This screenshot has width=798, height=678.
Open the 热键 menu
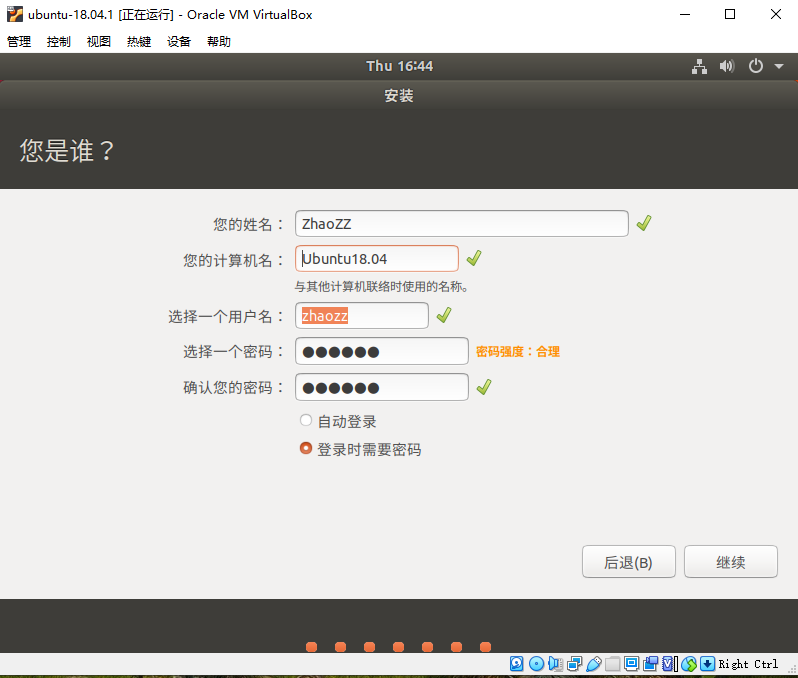click(139, 41)
